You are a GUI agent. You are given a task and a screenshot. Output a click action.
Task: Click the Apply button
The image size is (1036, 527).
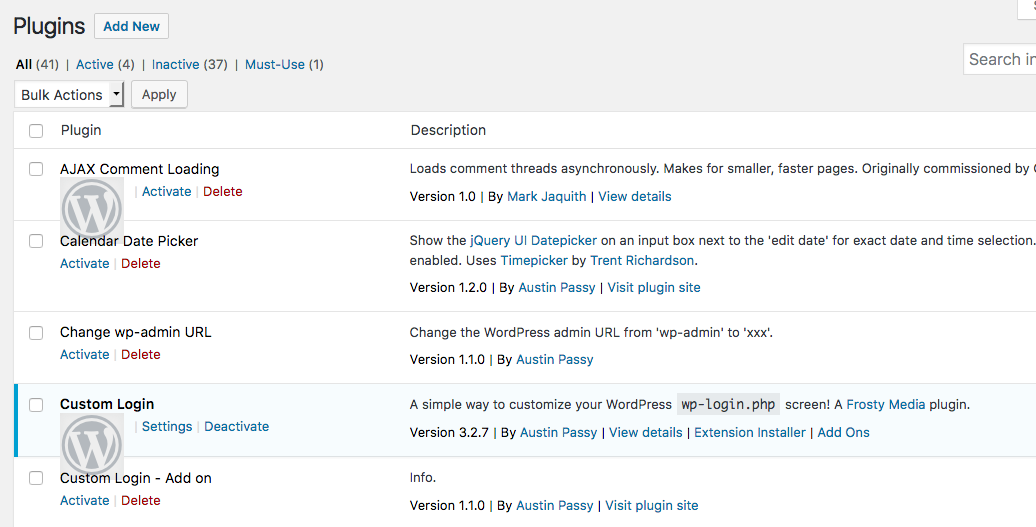coord(159,94)
